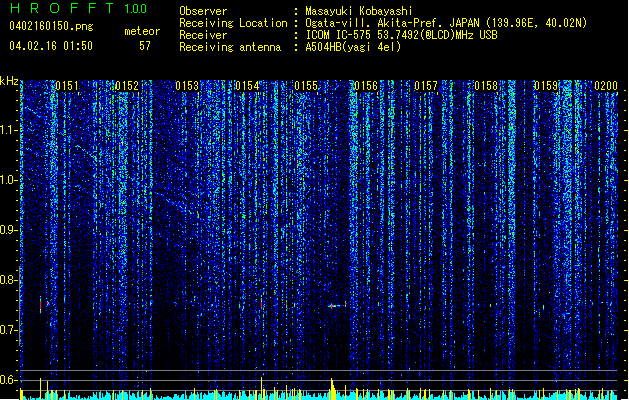
Task: Click the red meteor echo before 0151
Action: click(x=41, y=305)
